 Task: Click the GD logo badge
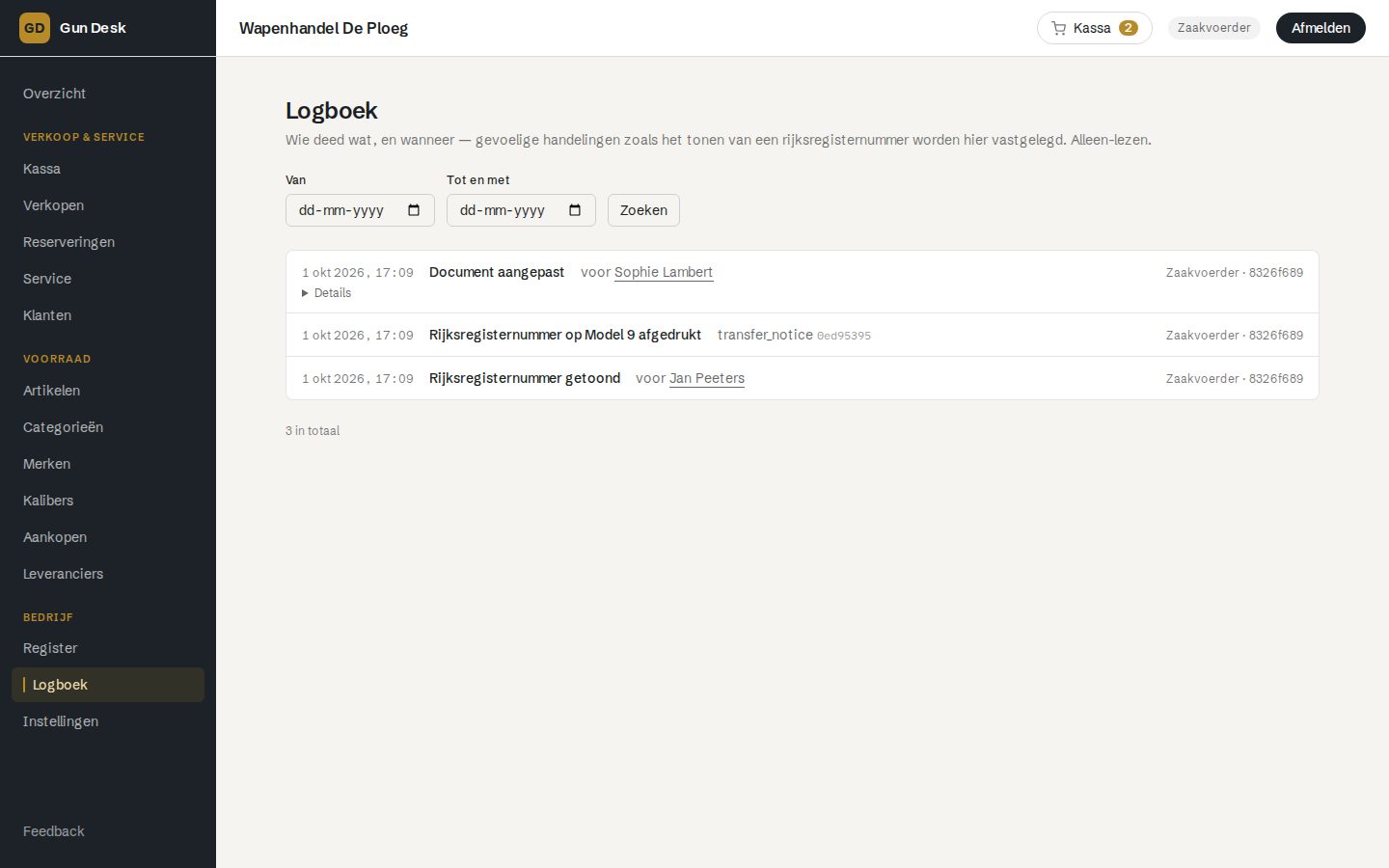(35, 28)
